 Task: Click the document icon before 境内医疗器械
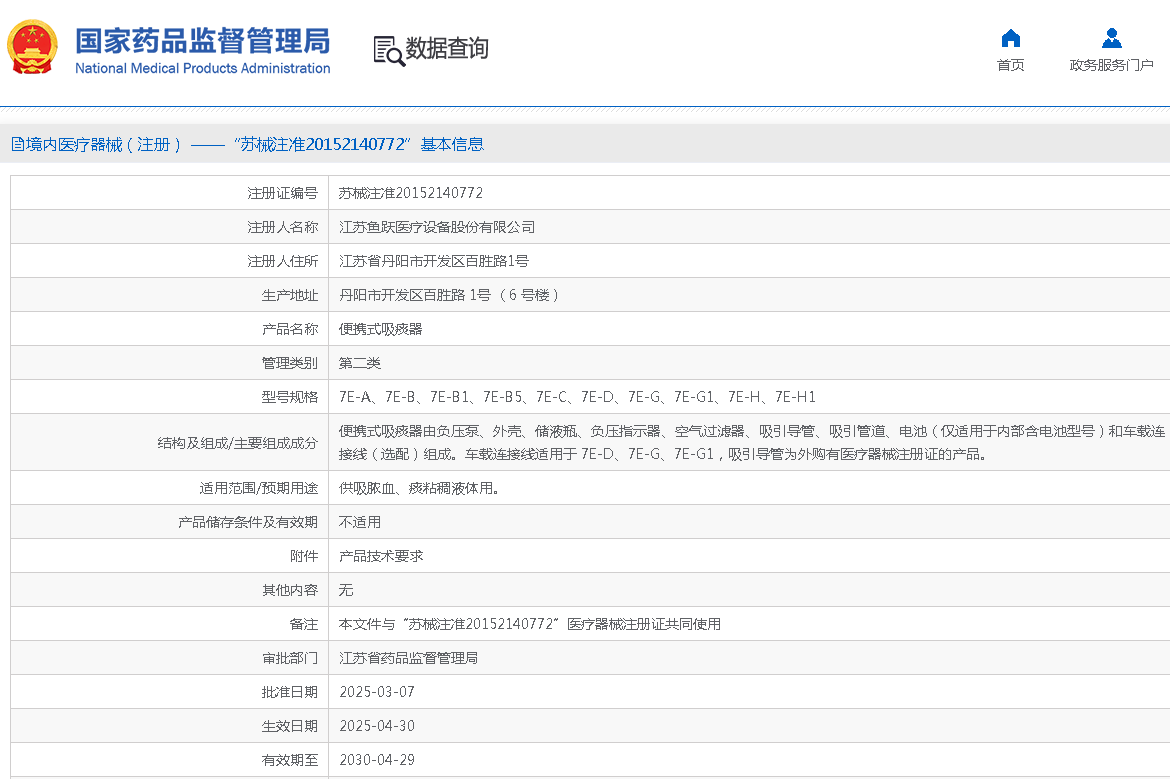pos(17,144)
